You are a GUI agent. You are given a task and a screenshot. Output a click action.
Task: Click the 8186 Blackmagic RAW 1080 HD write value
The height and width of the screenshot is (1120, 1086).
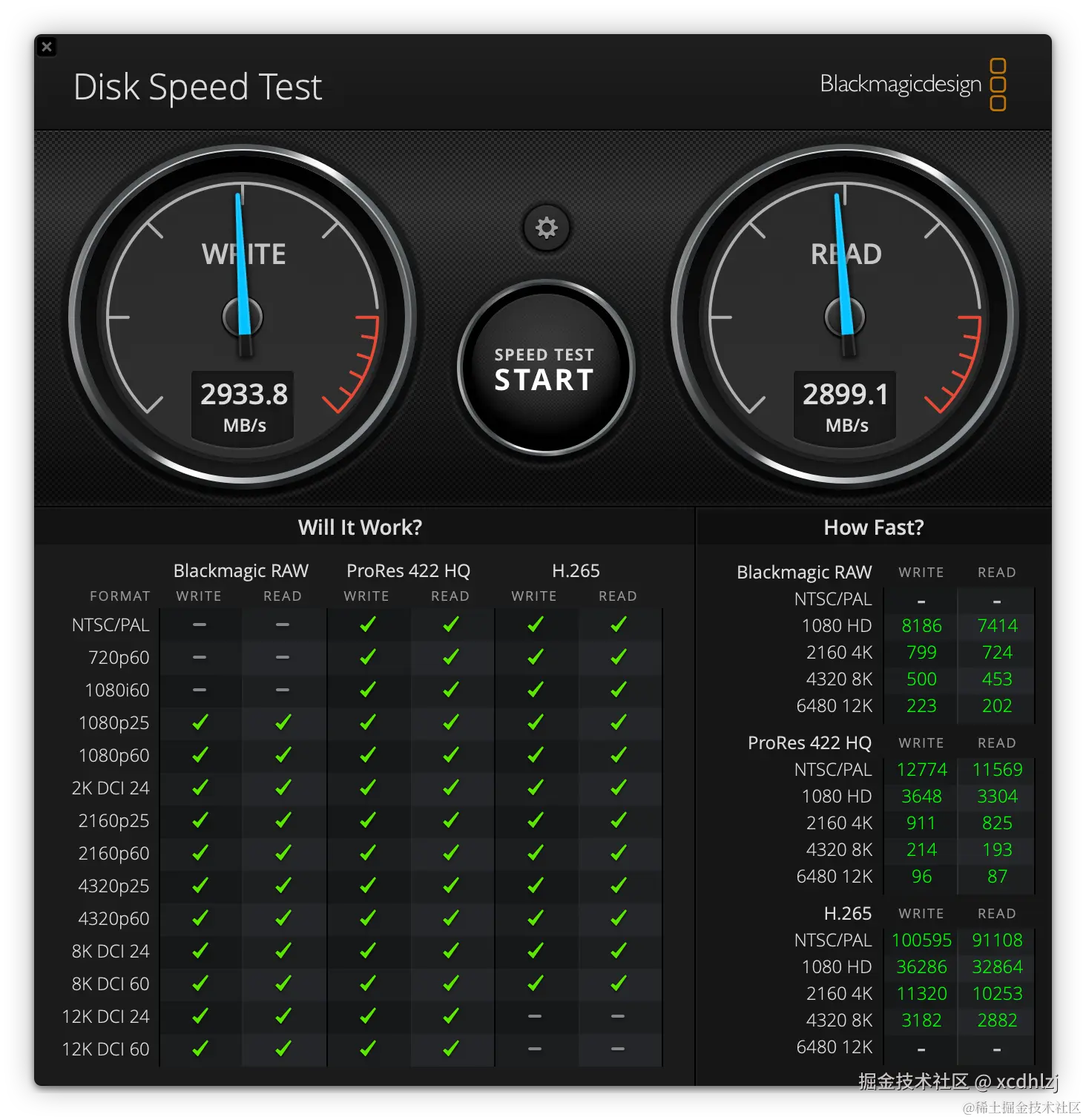click(x=921, y=626)
